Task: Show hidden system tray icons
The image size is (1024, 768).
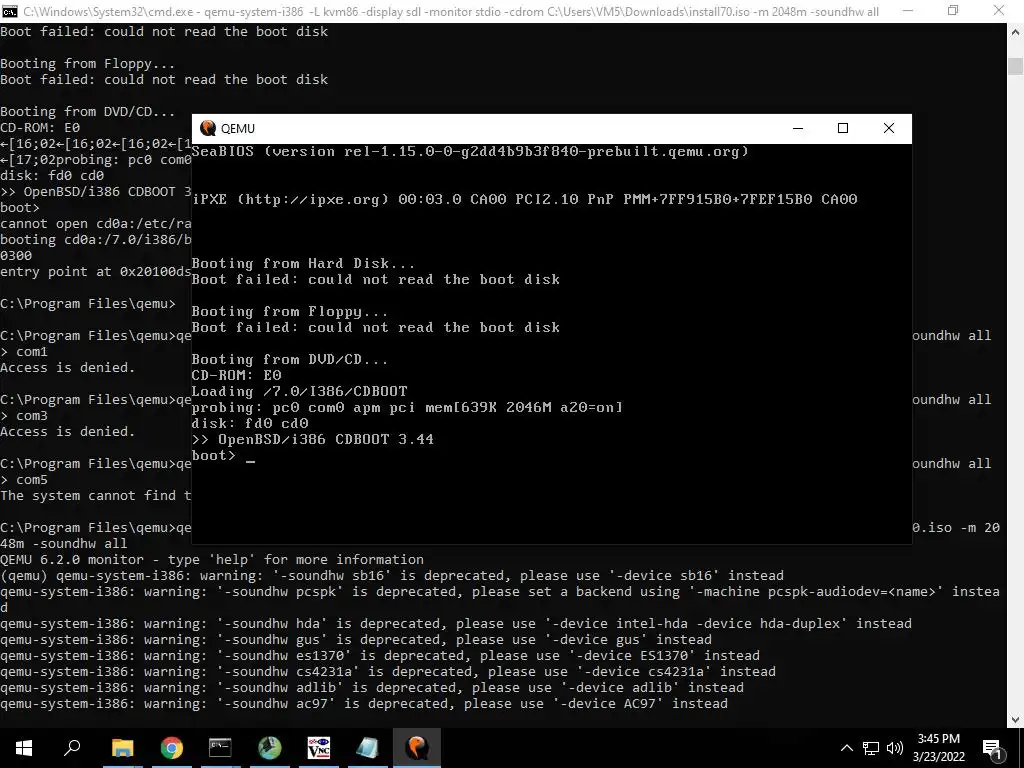Action: pyautogui.click(x=846, y=748)
